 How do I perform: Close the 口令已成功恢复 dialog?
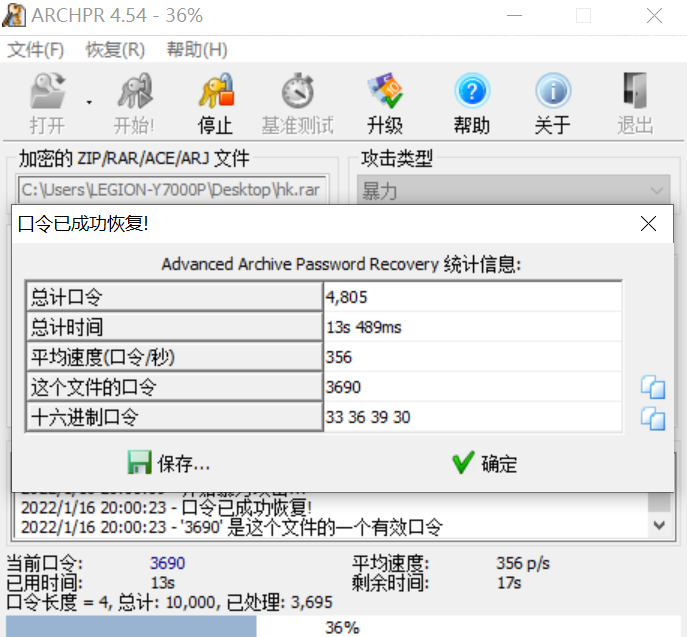(x=648, y=223)
